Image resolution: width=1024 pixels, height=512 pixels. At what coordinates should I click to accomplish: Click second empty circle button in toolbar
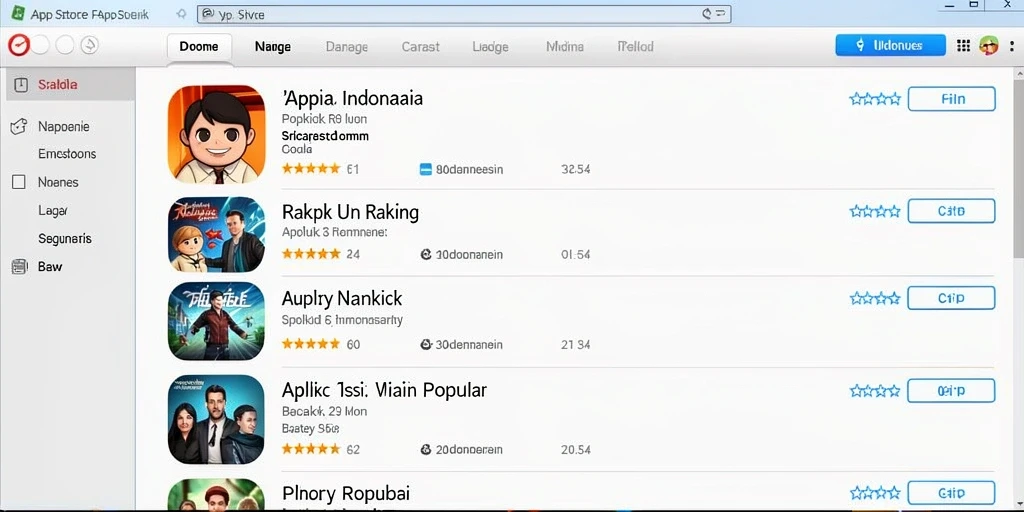pyautogui.click(x=65, y=45)
